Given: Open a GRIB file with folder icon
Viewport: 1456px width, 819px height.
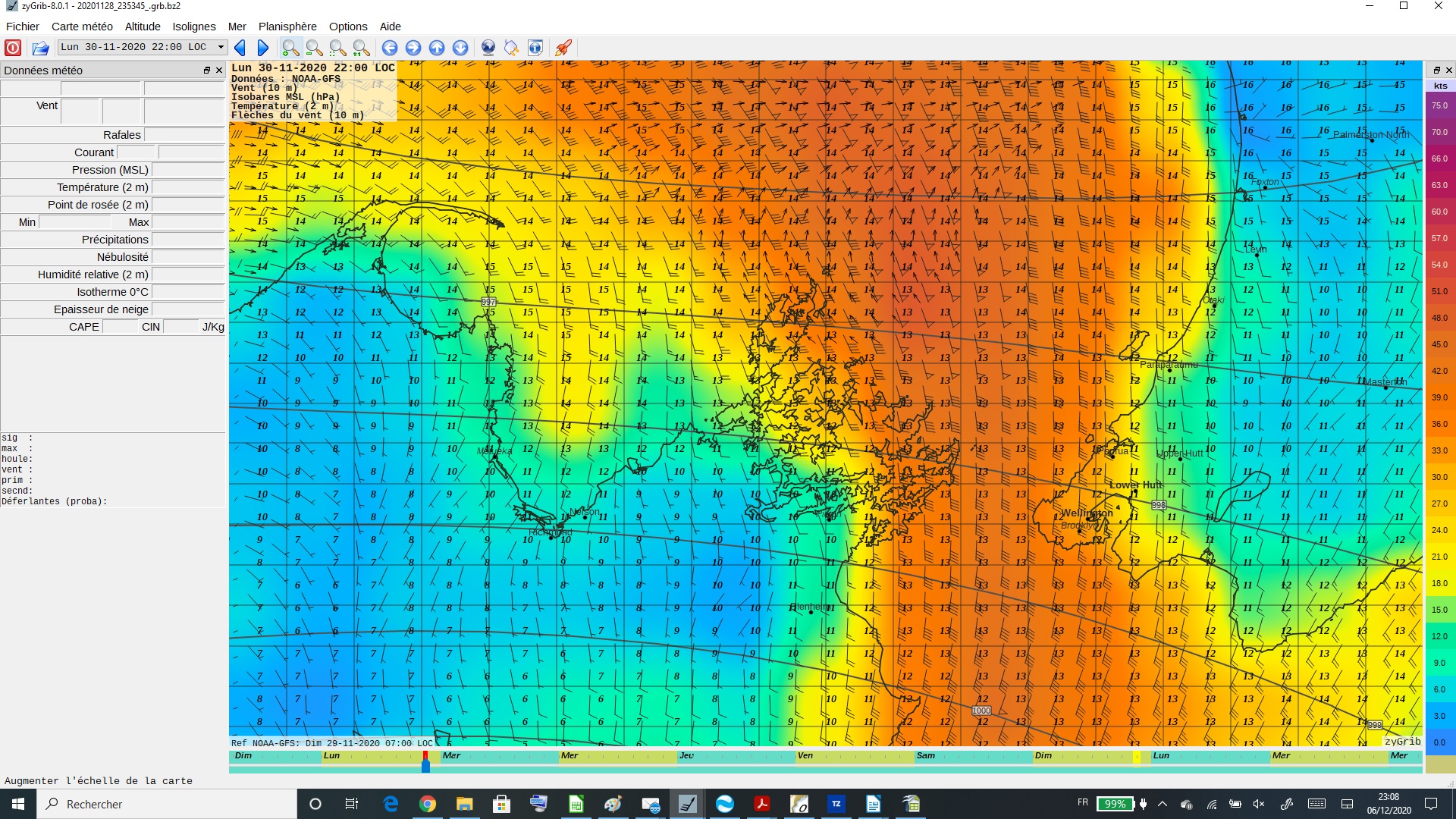Looking at the screenshot, I should click(x=41, y=48).
